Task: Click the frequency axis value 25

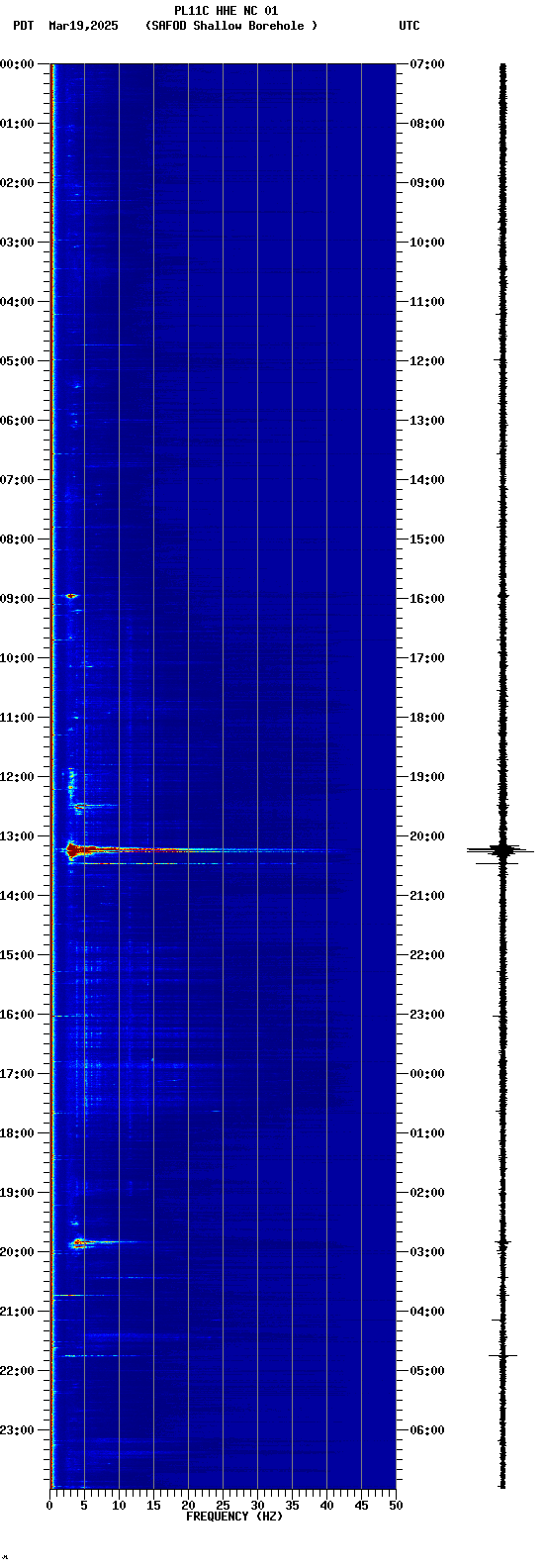Action: (x=223, y=1506)
